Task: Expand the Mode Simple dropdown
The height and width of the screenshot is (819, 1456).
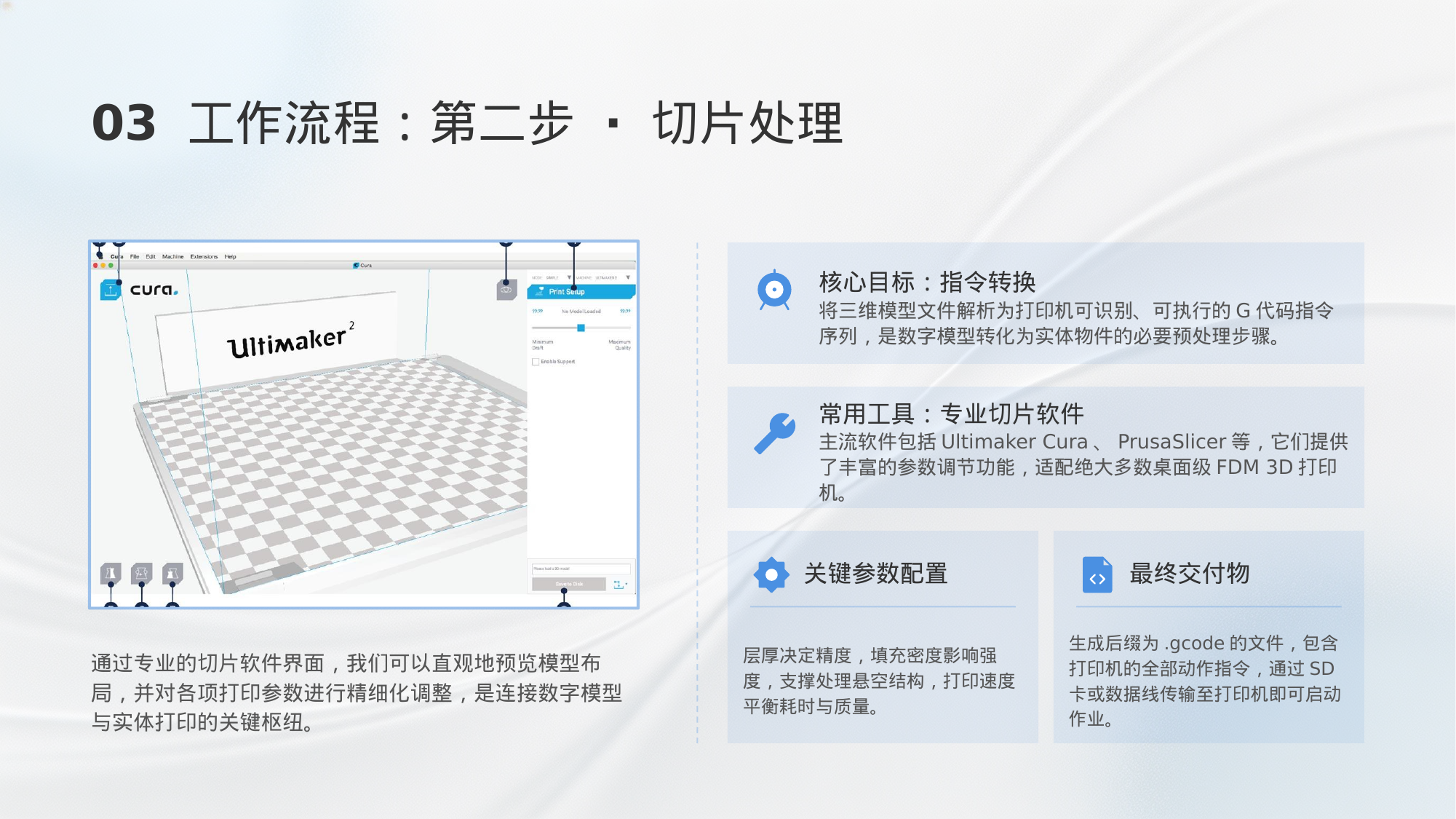Action: click(x=552, y=277)
